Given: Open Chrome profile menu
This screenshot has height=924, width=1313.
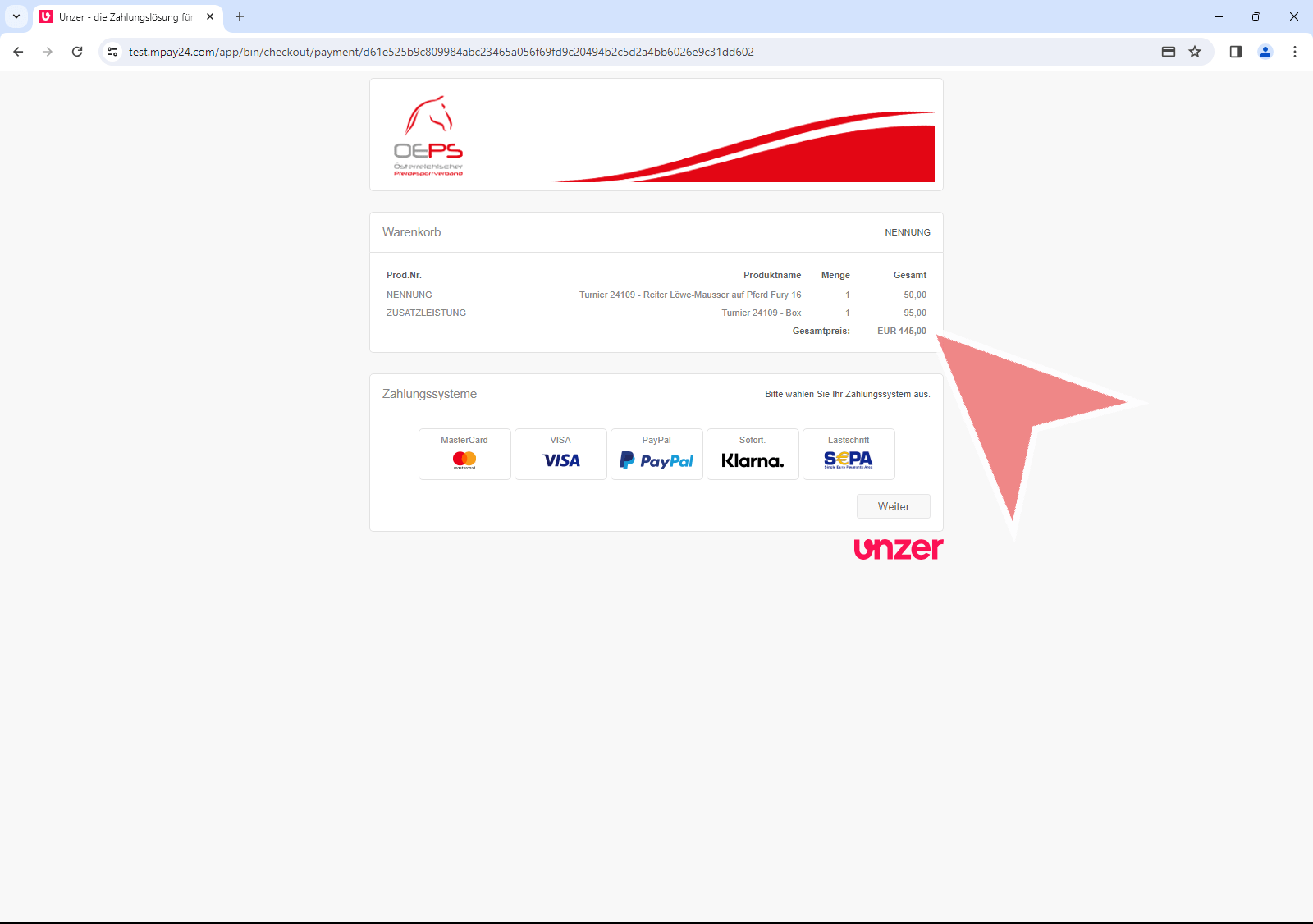Looking at the screenshot, I should pos(1265,52).
